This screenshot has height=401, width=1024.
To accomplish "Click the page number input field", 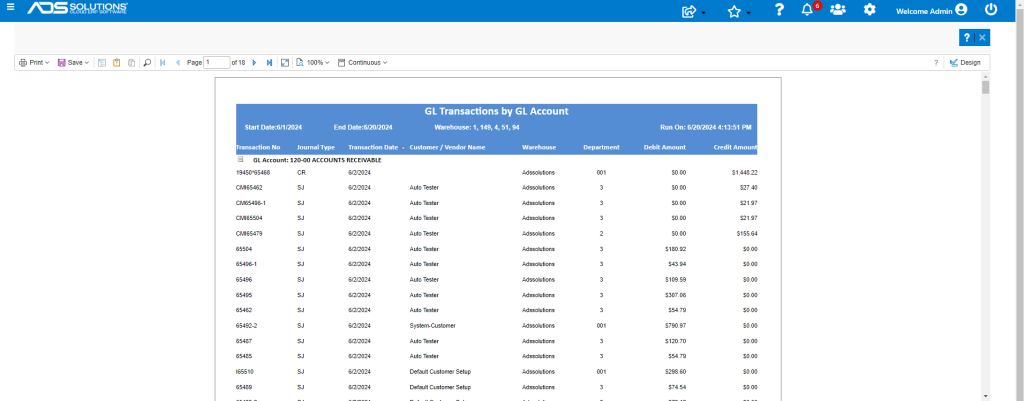I will pos(216,63).
